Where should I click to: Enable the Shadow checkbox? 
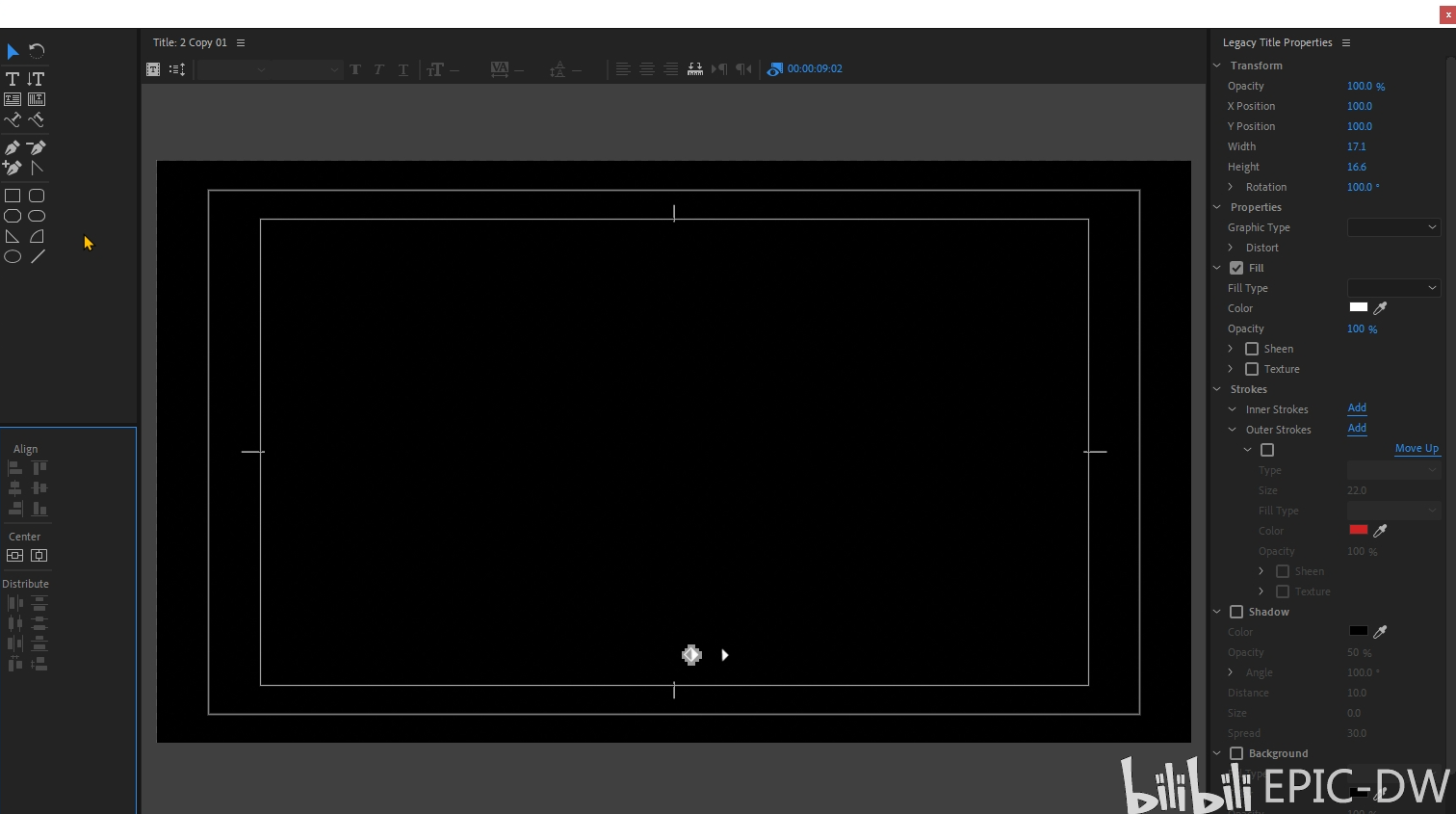1236,612
